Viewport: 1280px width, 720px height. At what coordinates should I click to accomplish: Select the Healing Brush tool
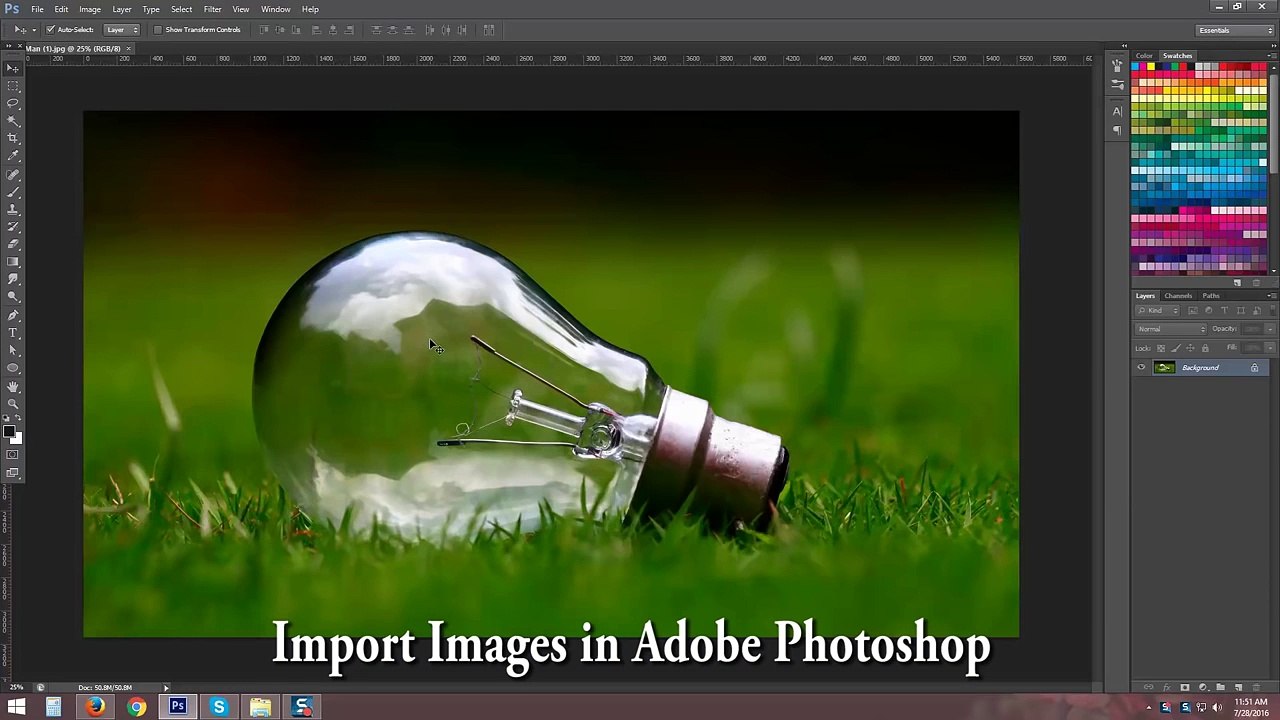point(13,174)
